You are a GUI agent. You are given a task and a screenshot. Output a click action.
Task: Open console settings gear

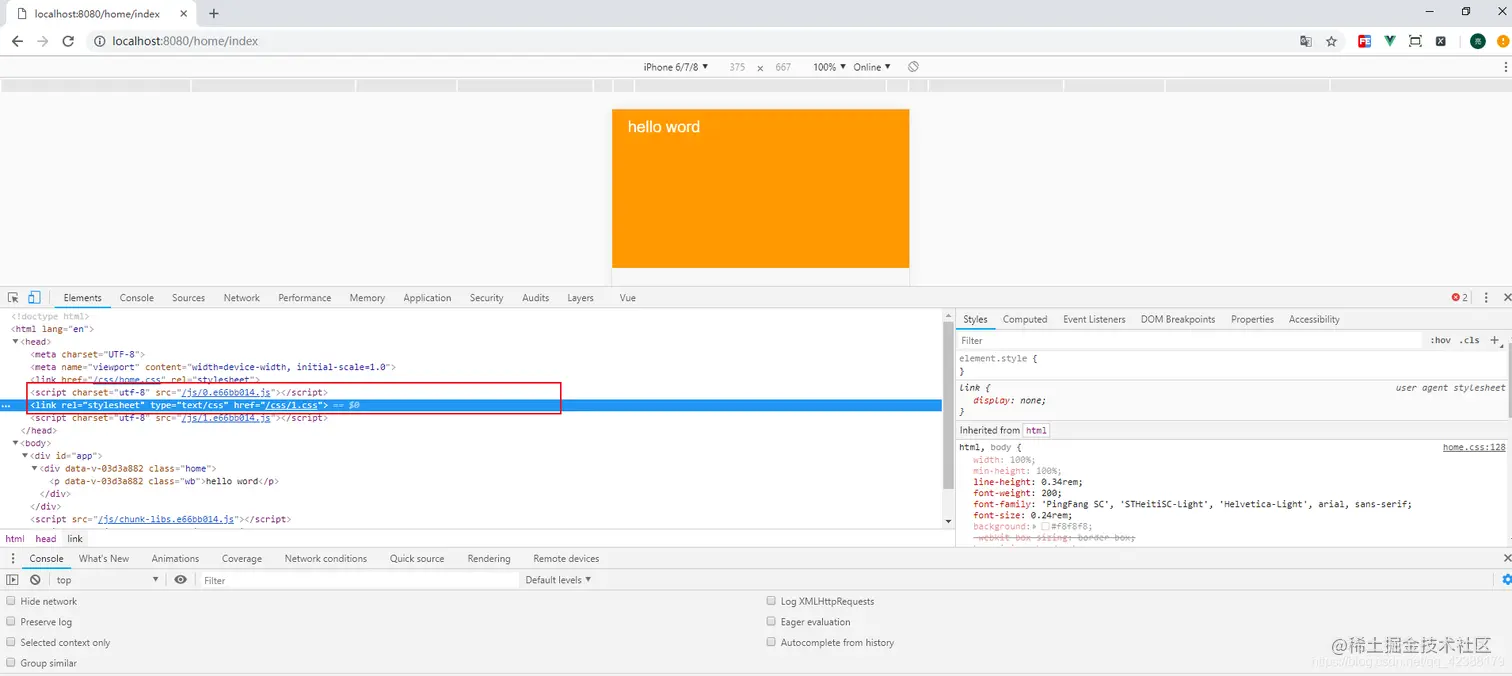[1506, 580]
